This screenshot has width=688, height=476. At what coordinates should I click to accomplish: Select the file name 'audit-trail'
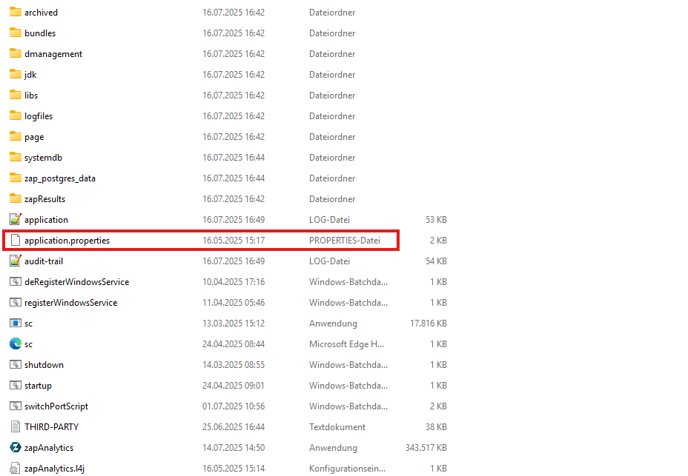click(x=44, y=261)
